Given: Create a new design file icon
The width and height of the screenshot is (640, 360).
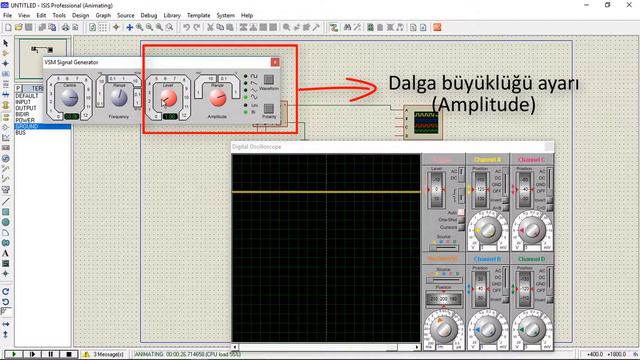Looking at the screenshot, I should tap(8, 27).
